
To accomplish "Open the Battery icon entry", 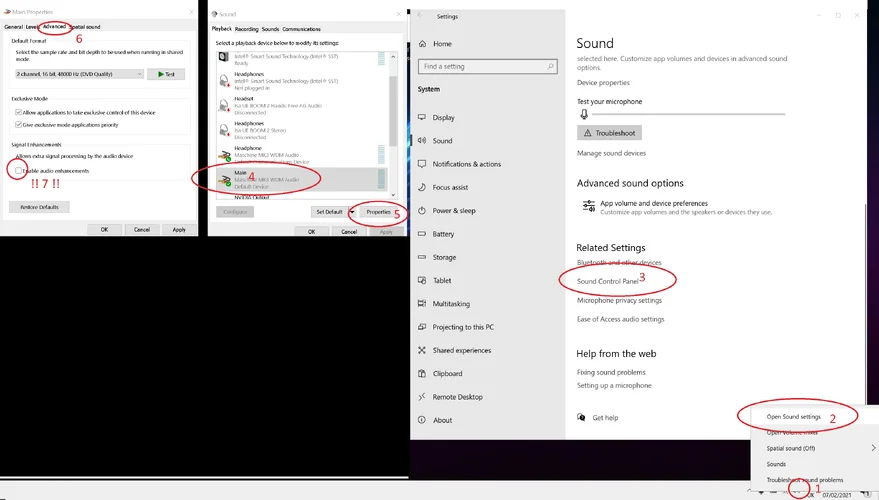I will pos(422,234).
